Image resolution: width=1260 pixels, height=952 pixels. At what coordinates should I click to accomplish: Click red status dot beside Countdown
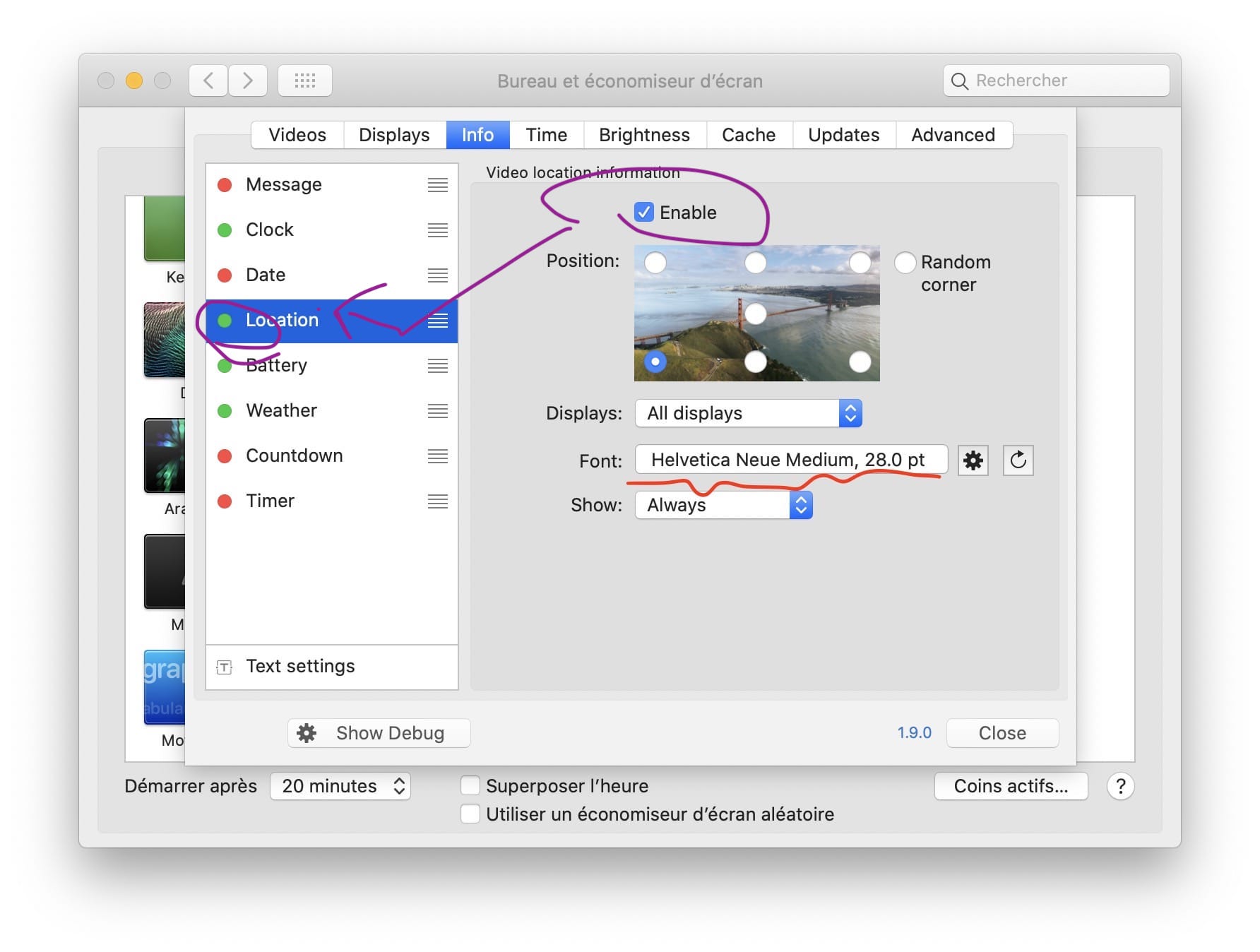coord(225,456)
